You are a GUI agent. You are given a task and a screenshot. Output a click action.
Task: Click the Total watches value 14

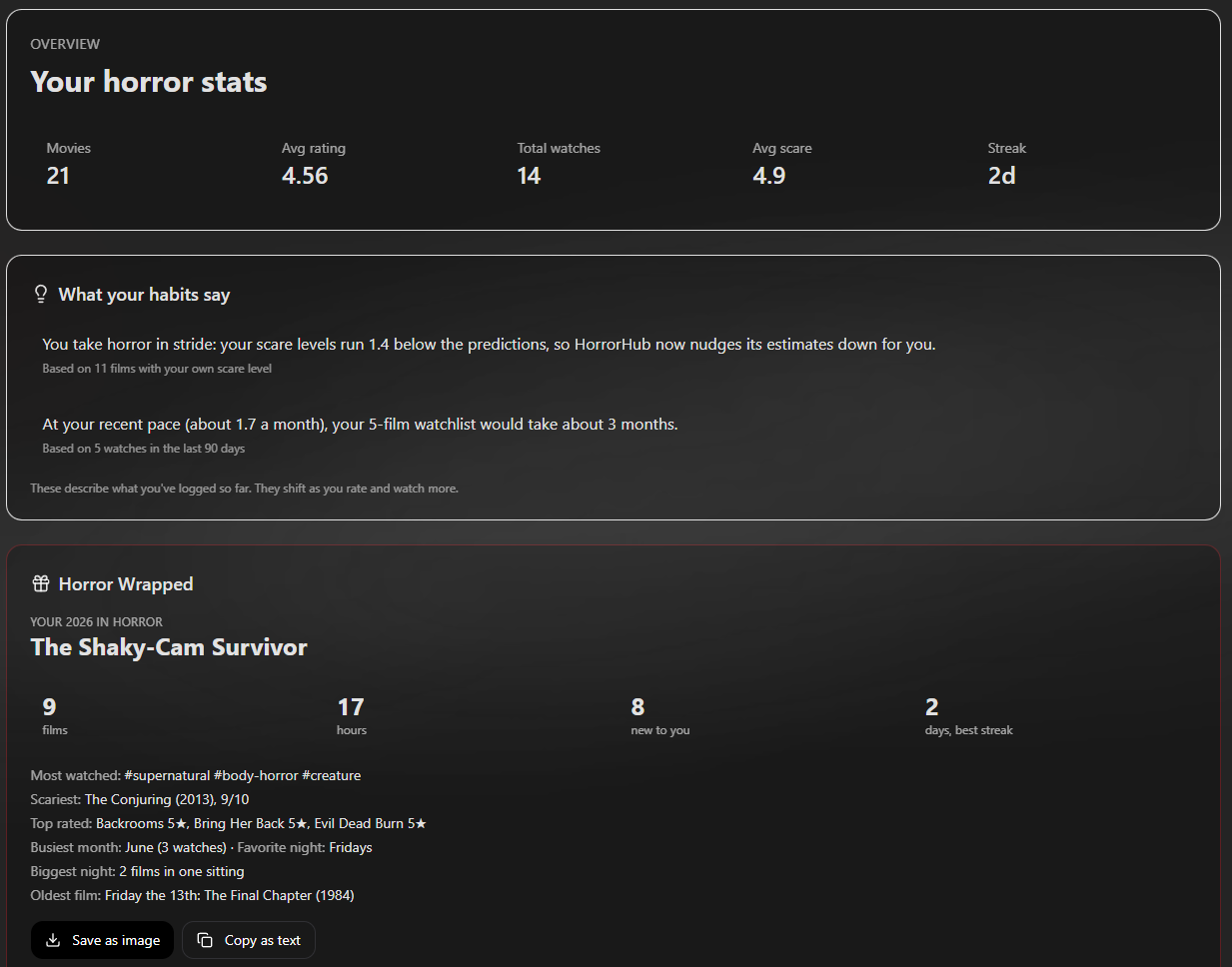point(529,176)
